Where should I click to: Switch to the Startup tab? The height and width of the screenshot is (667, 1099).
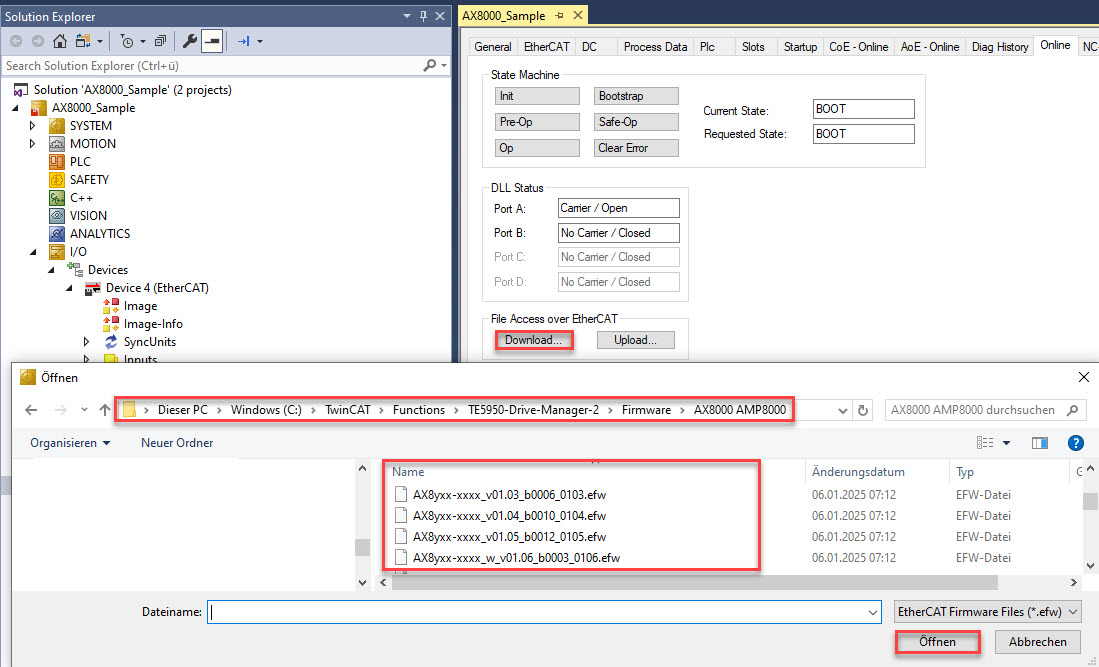pos(800,46)
